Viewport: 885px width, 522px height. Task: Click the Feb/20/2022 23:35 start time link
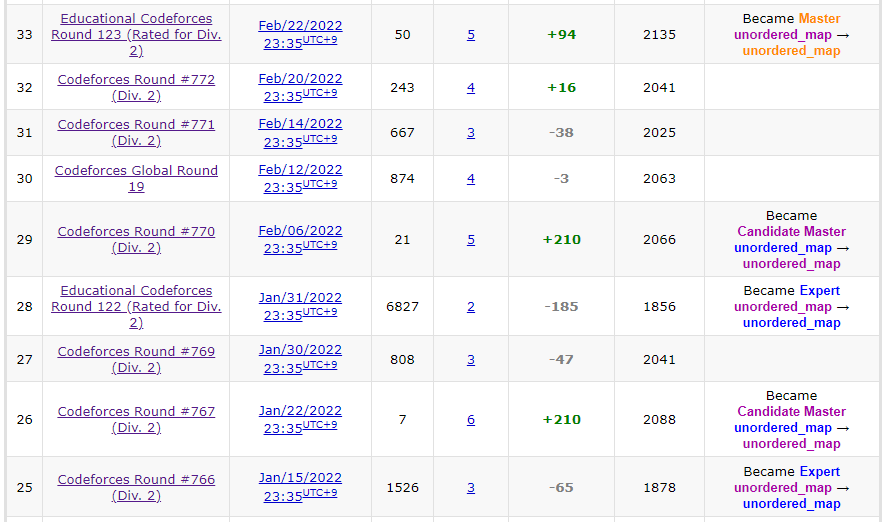click(300, 87)
